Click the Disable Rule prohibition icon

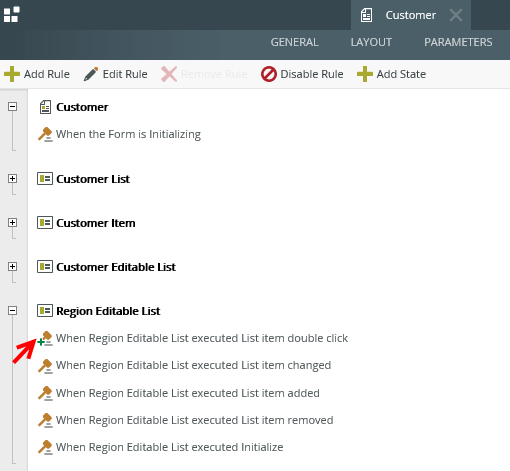tap(269, 74)
